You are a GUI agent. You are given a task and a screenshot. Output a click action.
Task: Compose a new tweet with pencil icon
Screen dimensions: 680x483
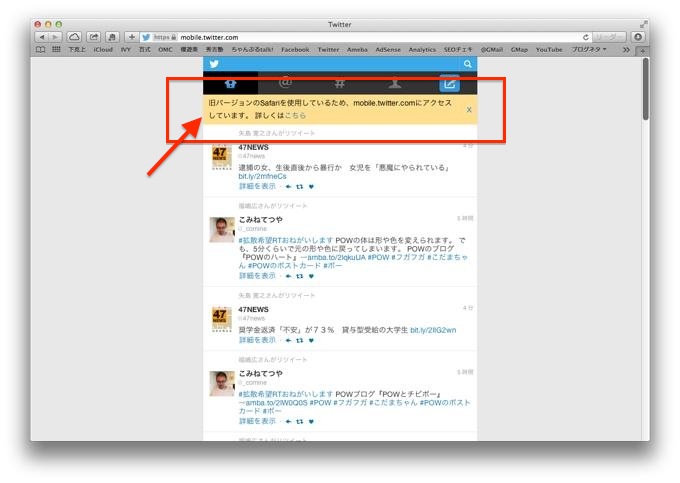point(449,84)
